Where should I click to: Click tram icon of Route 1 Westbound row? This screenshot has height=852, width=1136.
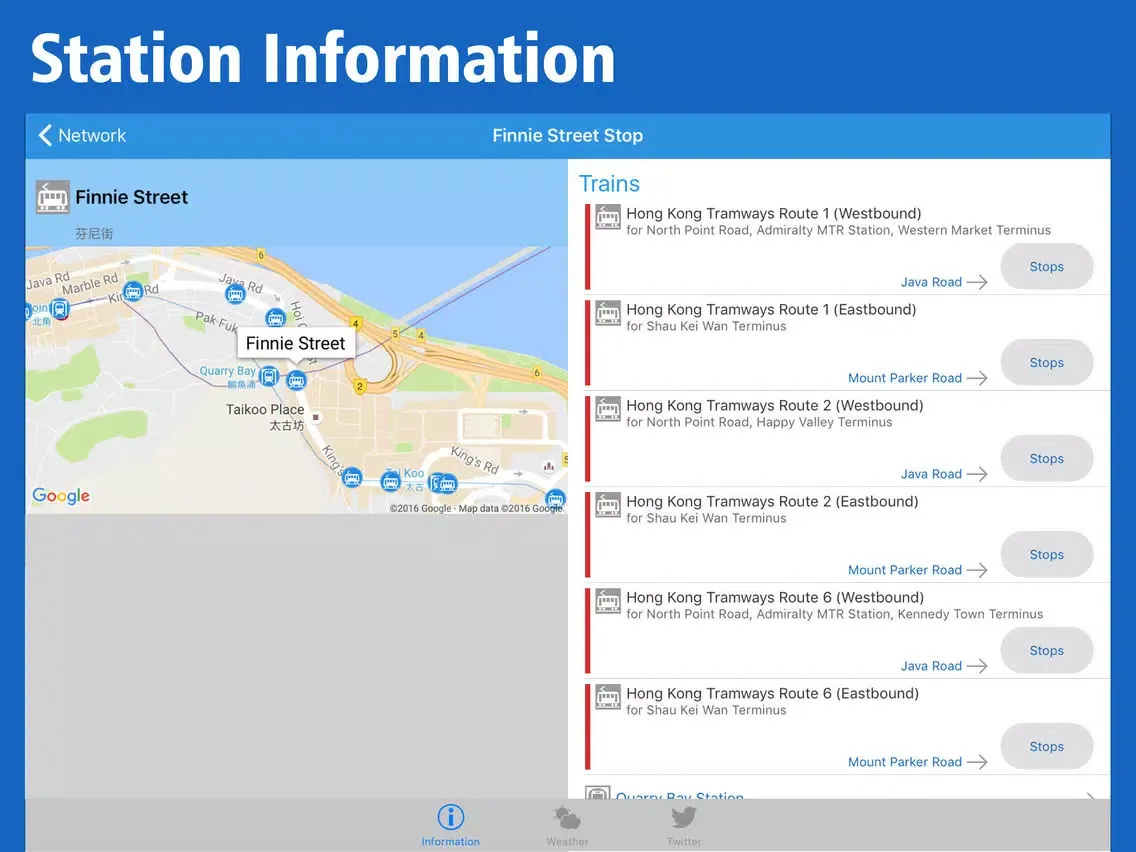(608, 217)
